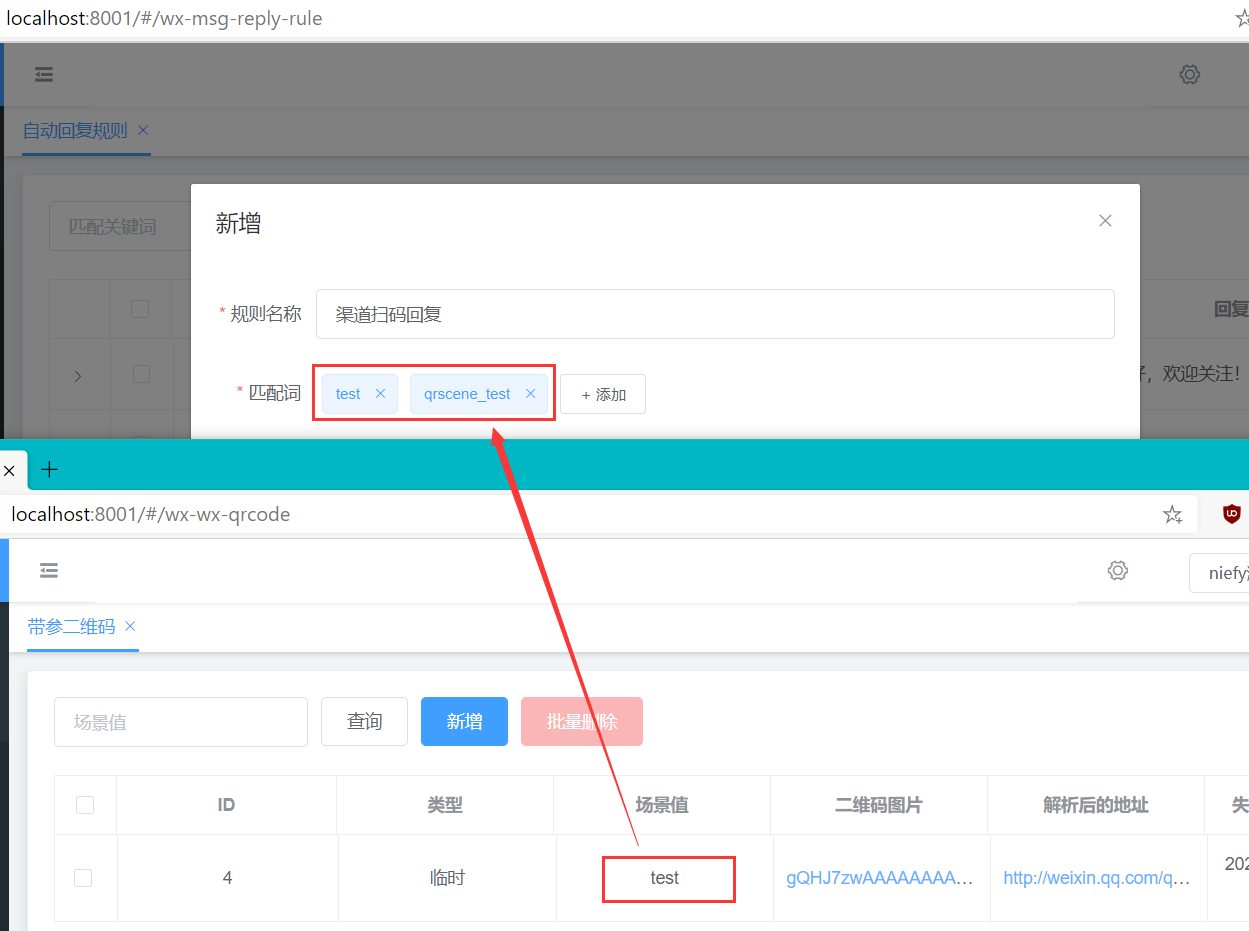Click the blue 新增 button
Viewport: 1249px width, 931px height.
464,722
